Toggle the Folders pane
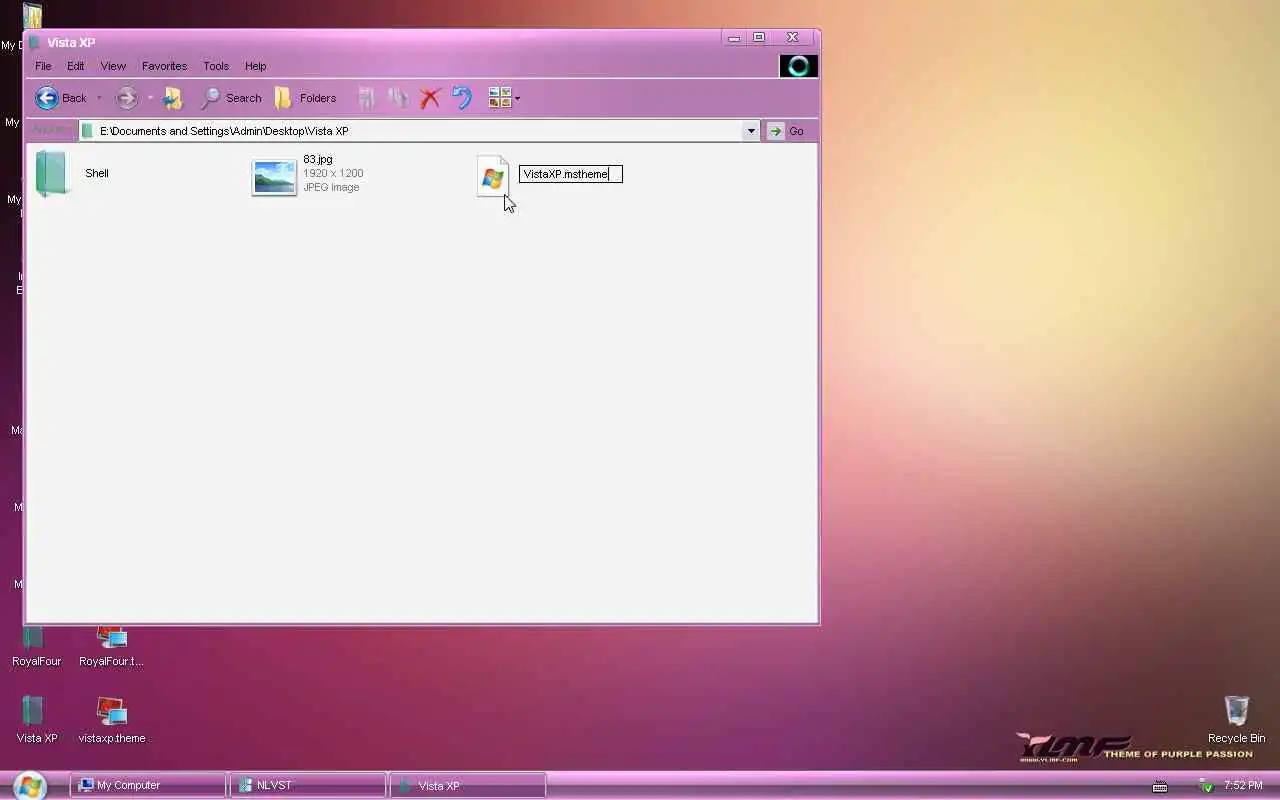1280x800 pixels. click(x=305, y=98)
